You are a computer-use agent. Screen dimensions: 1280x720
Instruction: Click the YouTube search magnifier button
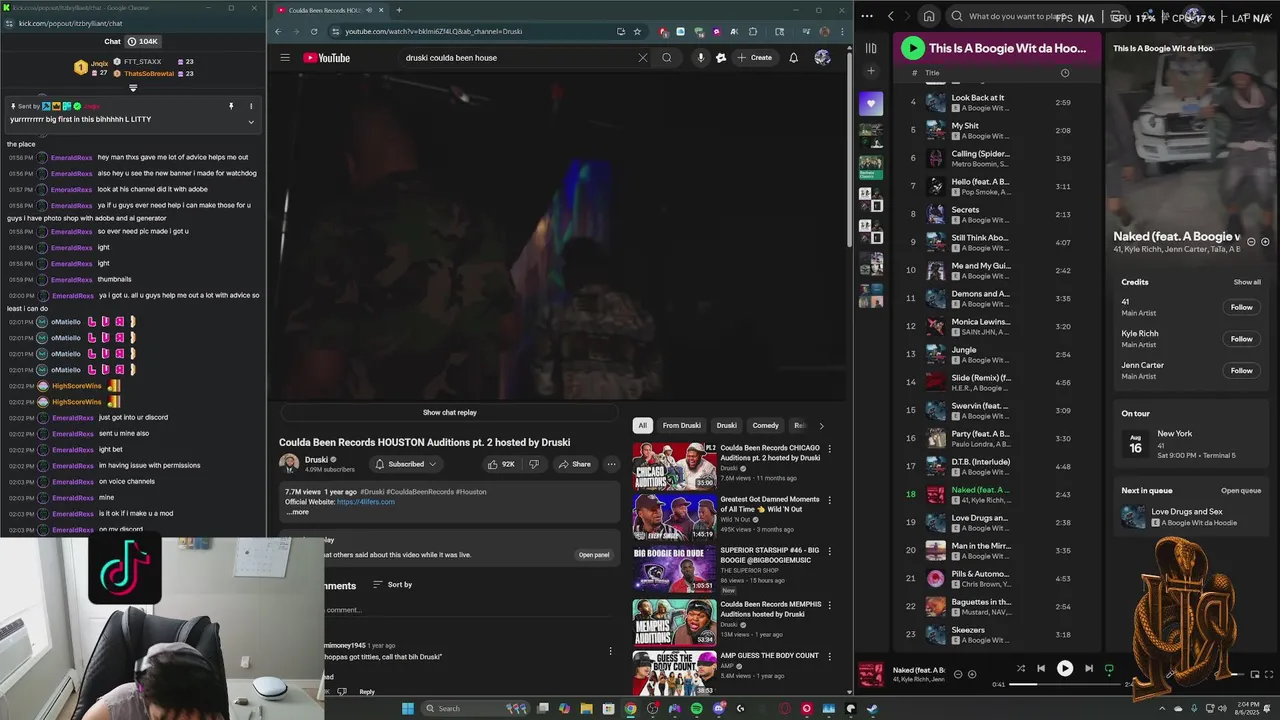667,58
